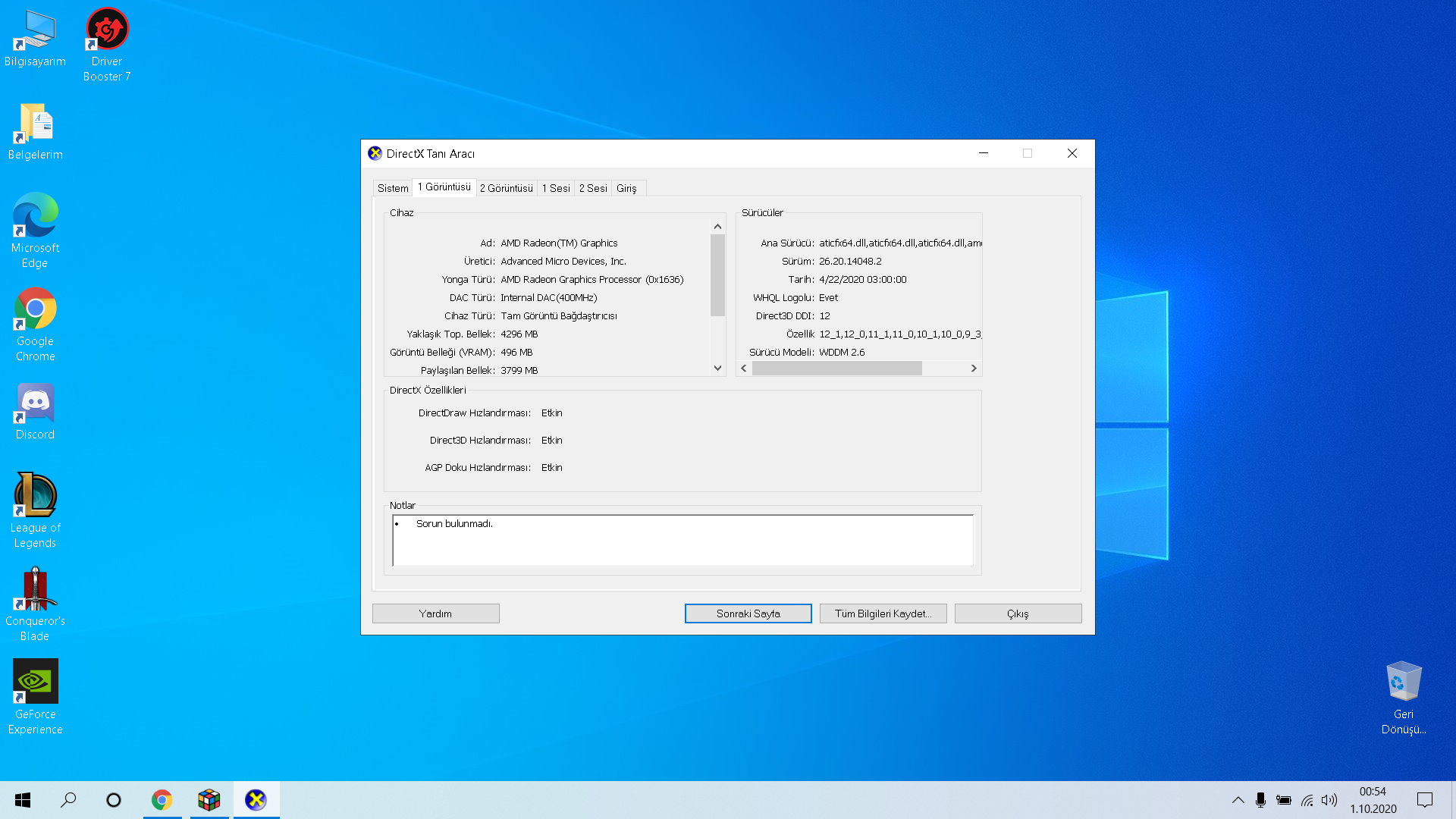Click the Rubik's cube taskbar icon
Viewport: 1456px width, 819px height.
209,799
